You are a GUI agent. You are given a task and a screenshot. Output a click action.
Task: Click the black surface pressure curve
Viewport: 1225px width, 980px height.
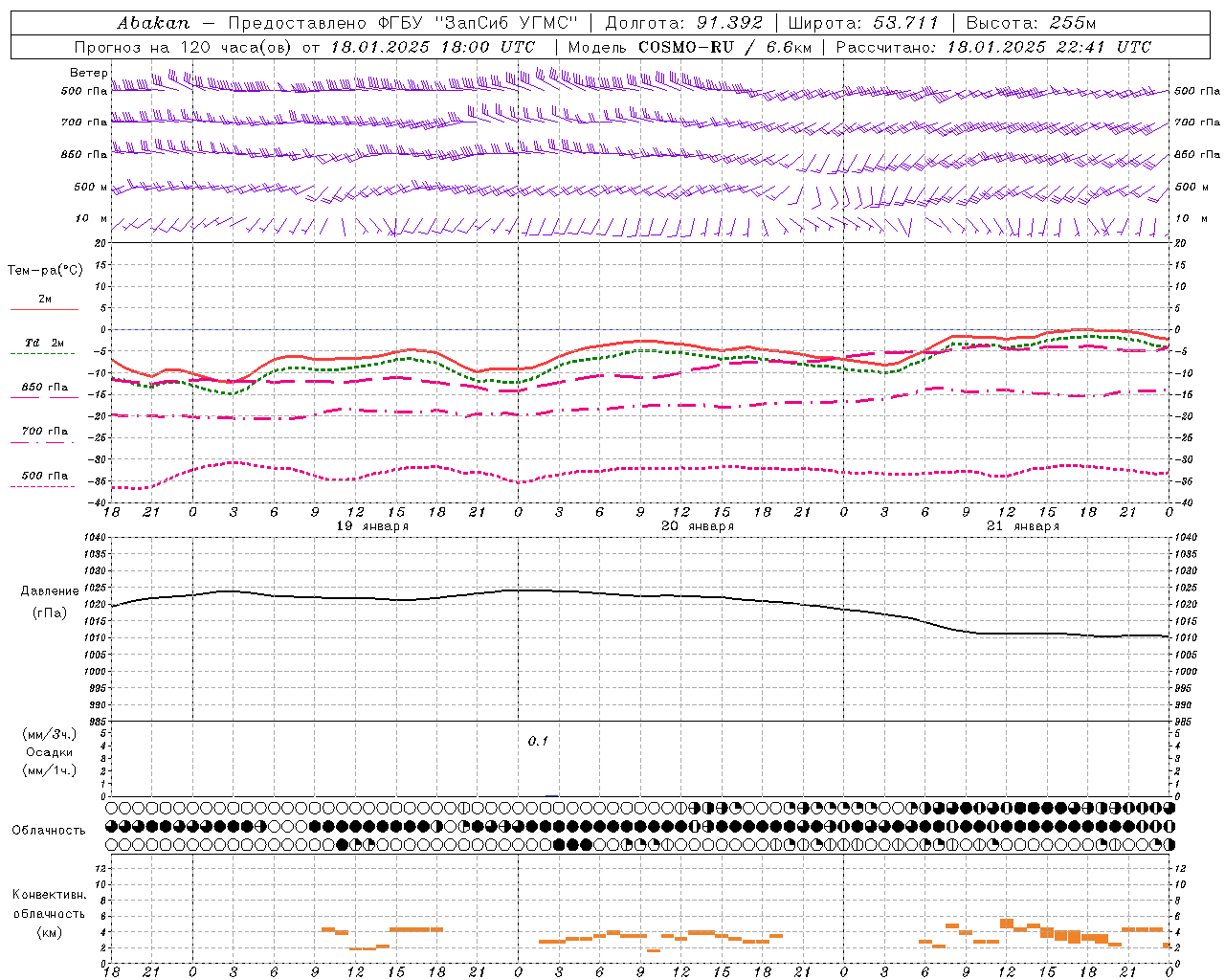tap(640, 595)
